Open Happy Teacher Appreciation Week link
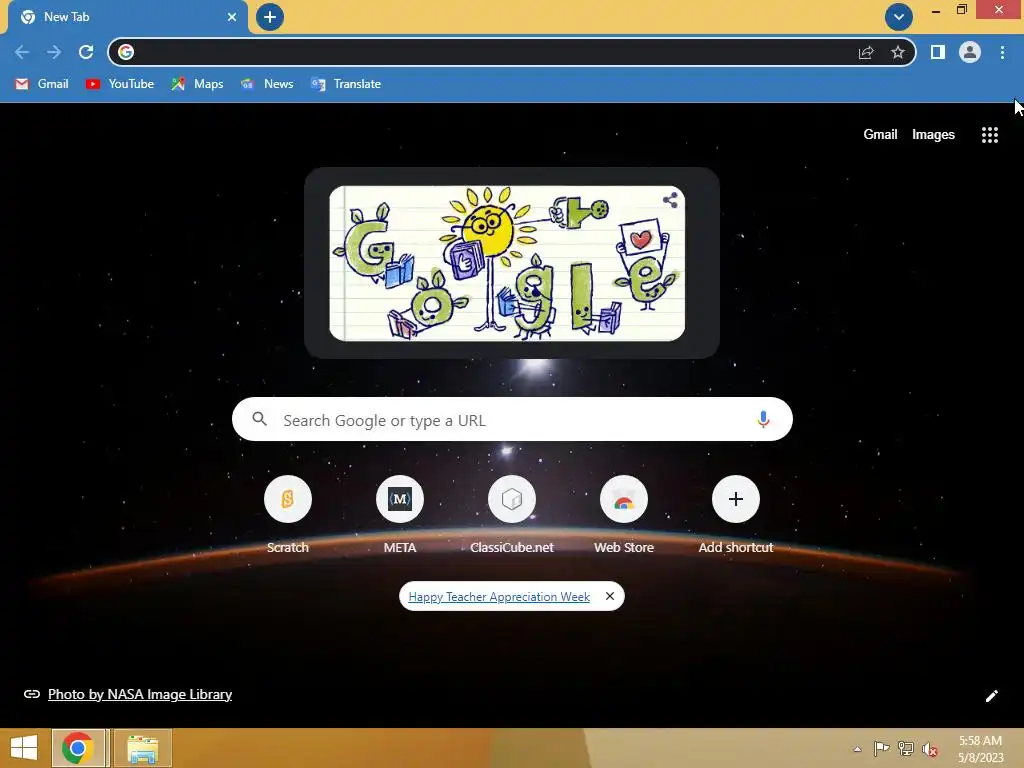This screenshot has height=768, width=1024. point(499,597)
